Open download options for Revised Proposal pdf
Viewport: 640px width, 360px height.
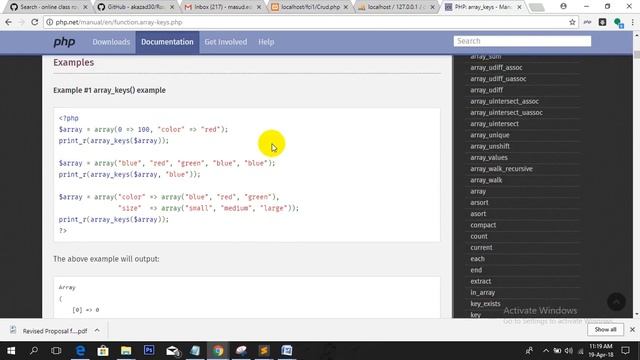pyautogui.click(x=97, y=331)
